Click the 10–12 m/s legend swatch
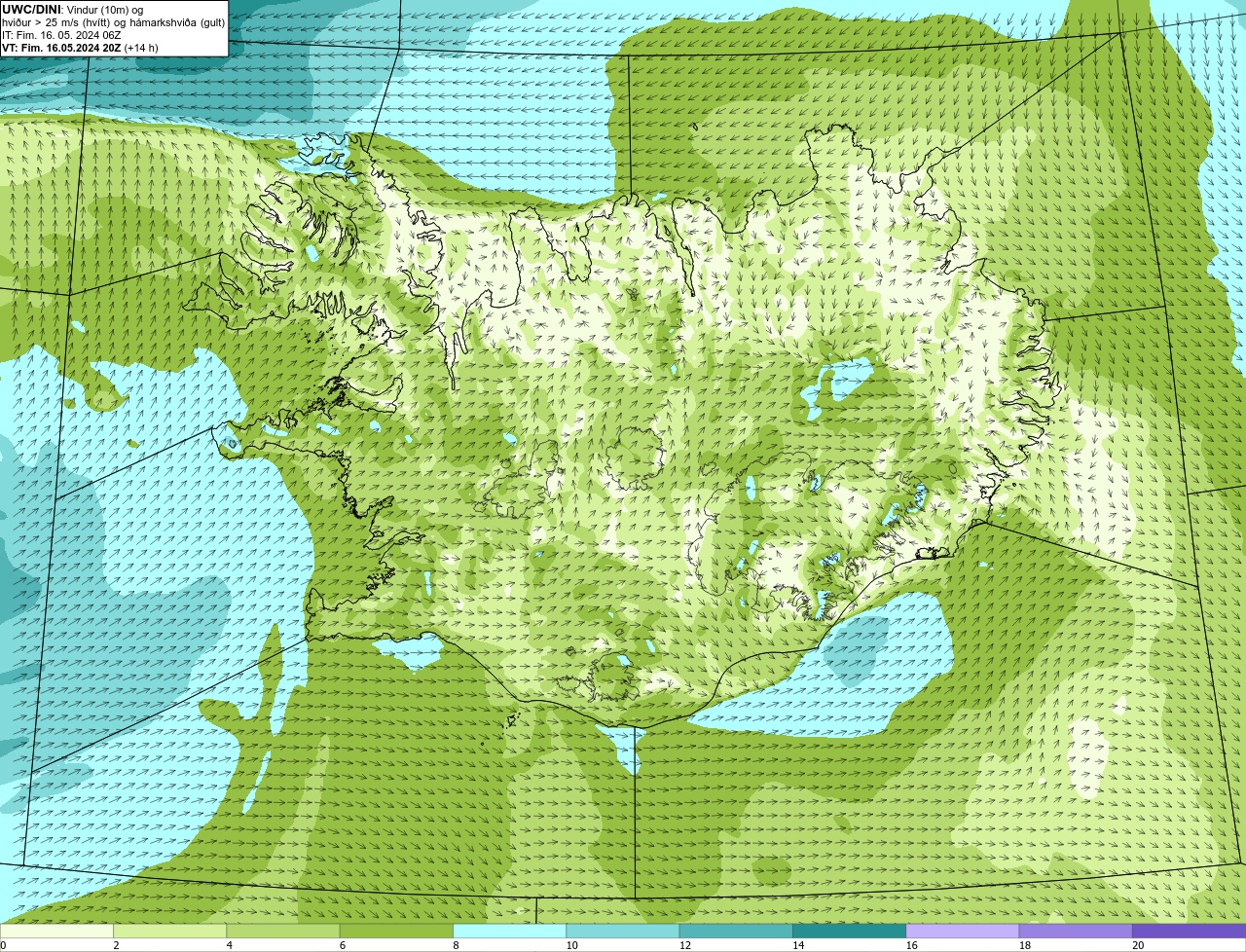Image resolution: width=1246 pixels, height=952 pixels. [623, 932]
